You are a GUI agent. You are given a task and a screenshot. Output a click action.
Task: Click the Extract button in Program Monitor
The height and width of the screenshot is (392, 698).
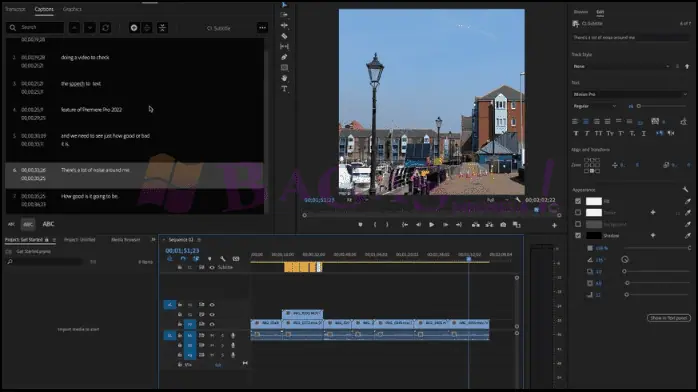pos(489,225)
